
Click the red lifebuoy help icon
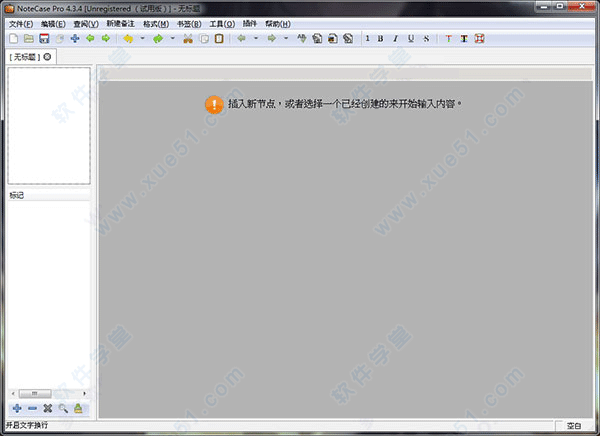click(479, 38)
